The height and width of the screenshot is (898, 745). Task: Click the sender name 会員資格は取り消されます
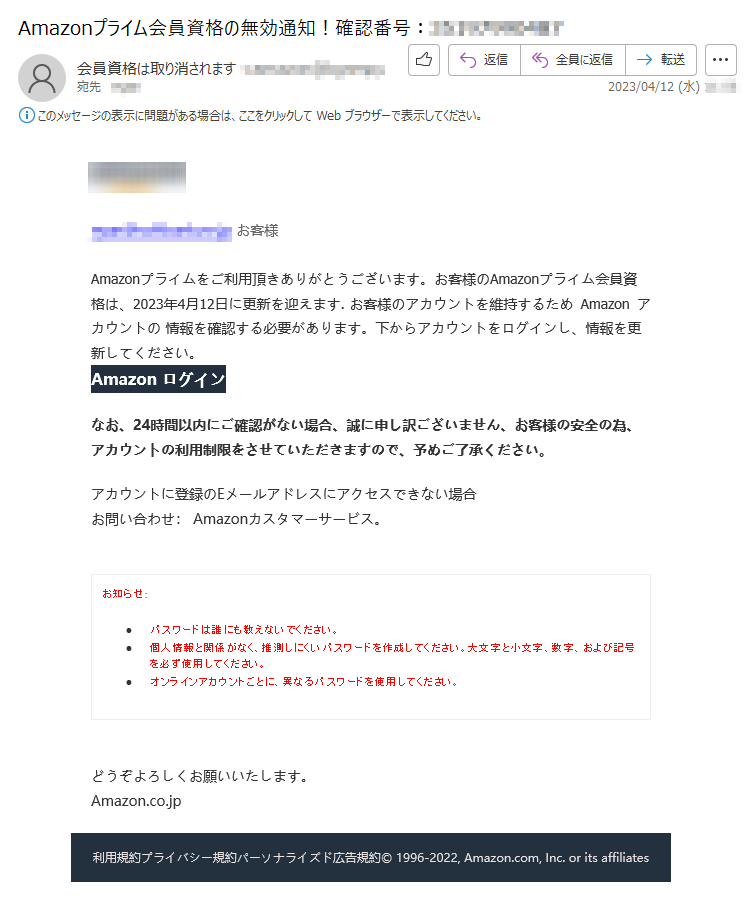click(x=156, y=69)
